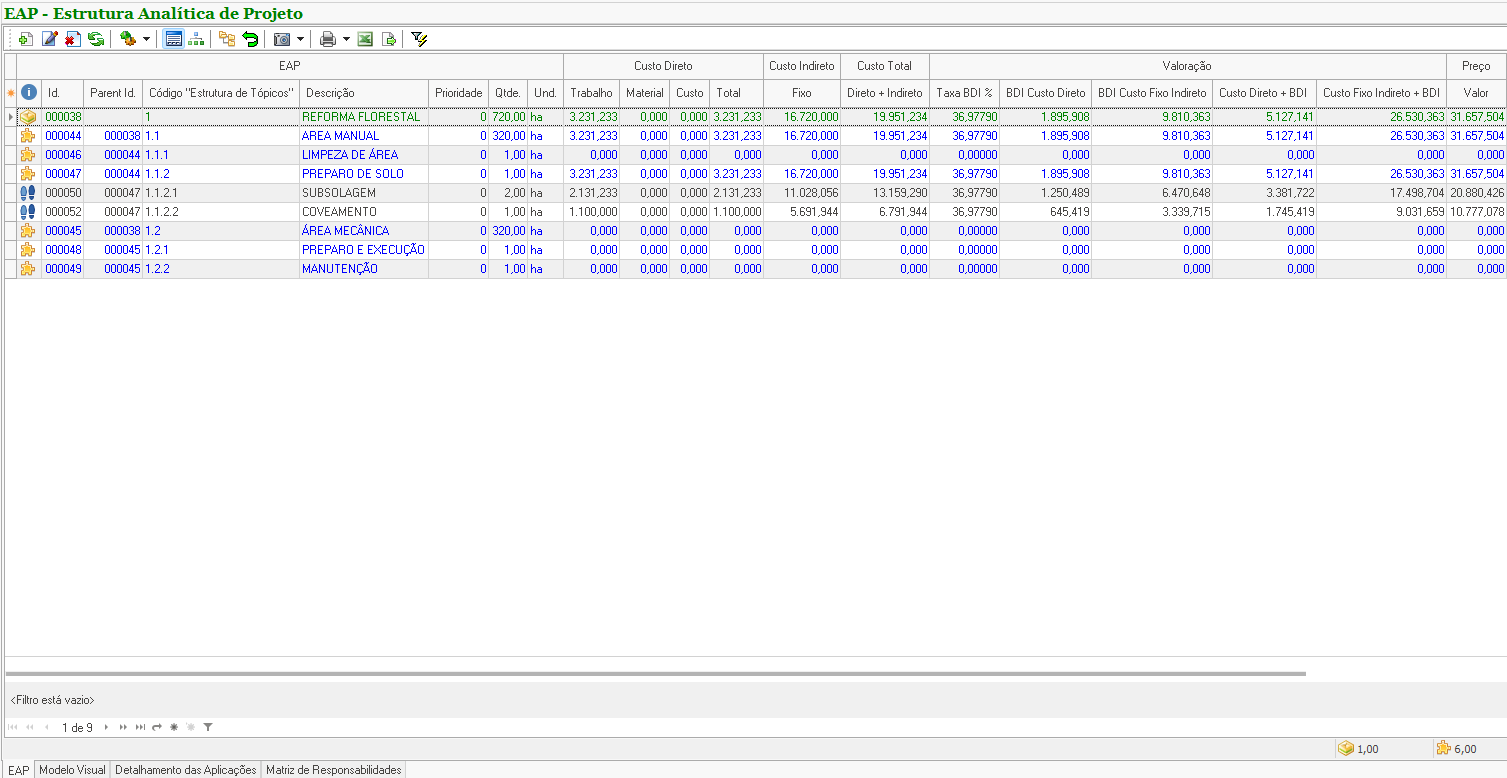Image resolution: width=1507 pixels, height=778 pixels.
Task: Go to next record in navigator
Action: (107, 727)
